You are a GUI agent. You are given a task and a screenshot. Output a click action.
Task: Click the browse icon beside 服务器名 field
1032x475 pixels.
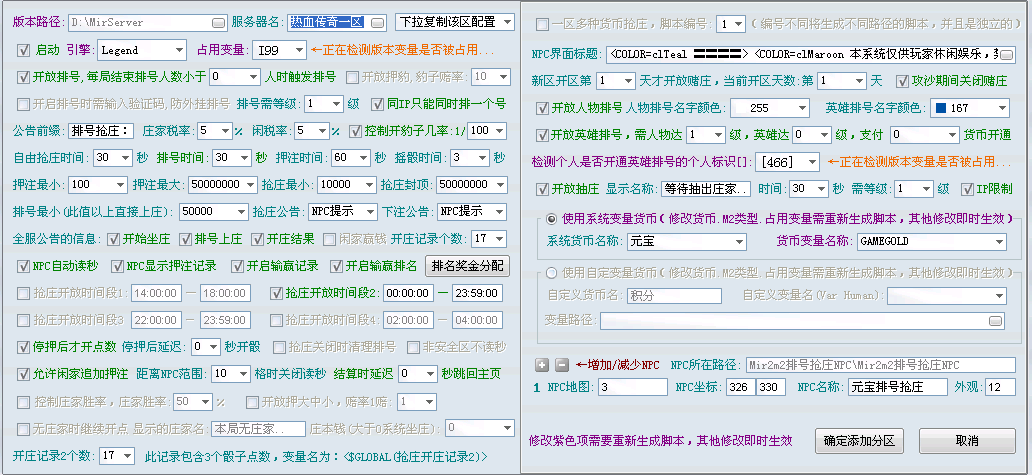(x=378, y=23)
